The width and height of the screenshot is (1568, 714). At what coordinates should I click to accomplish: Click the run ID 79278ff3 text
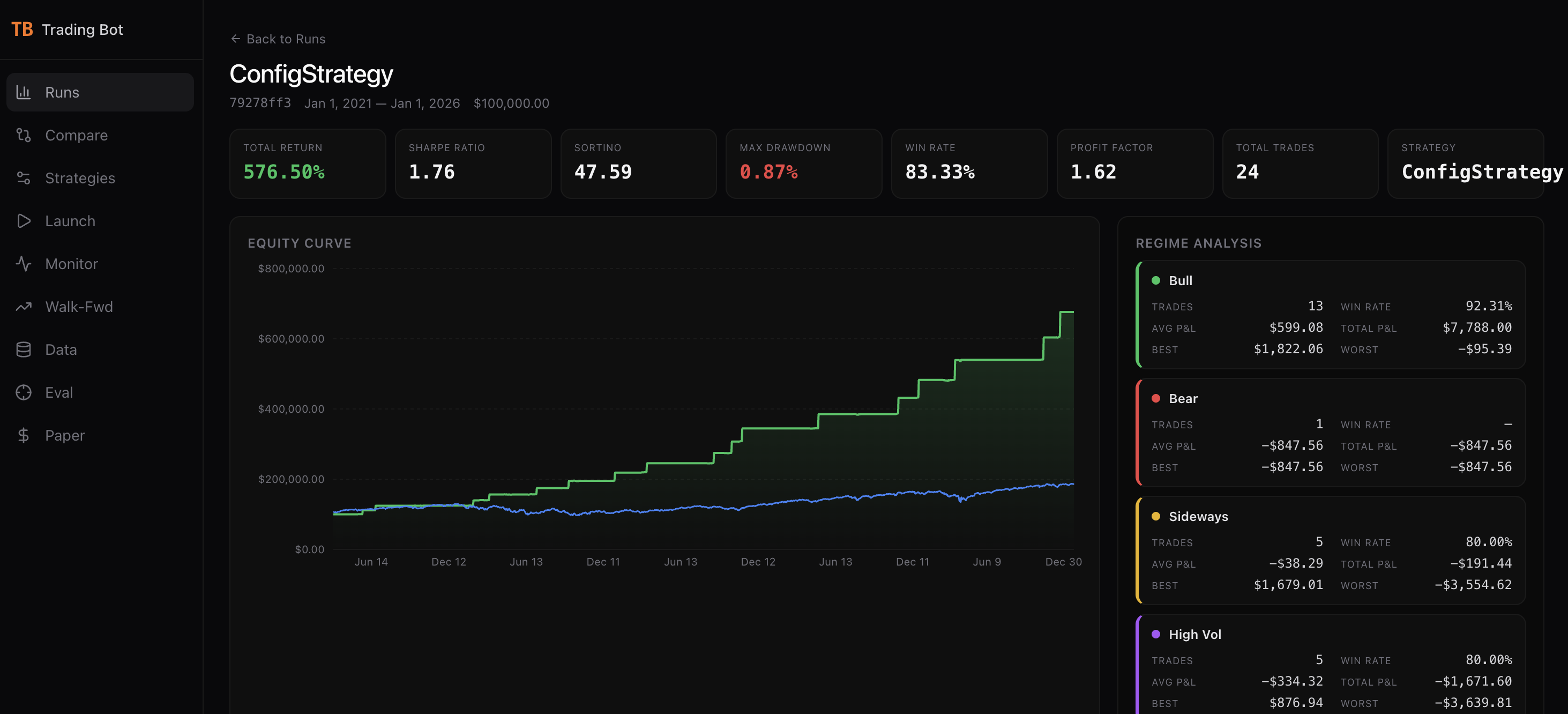[260, 103]
